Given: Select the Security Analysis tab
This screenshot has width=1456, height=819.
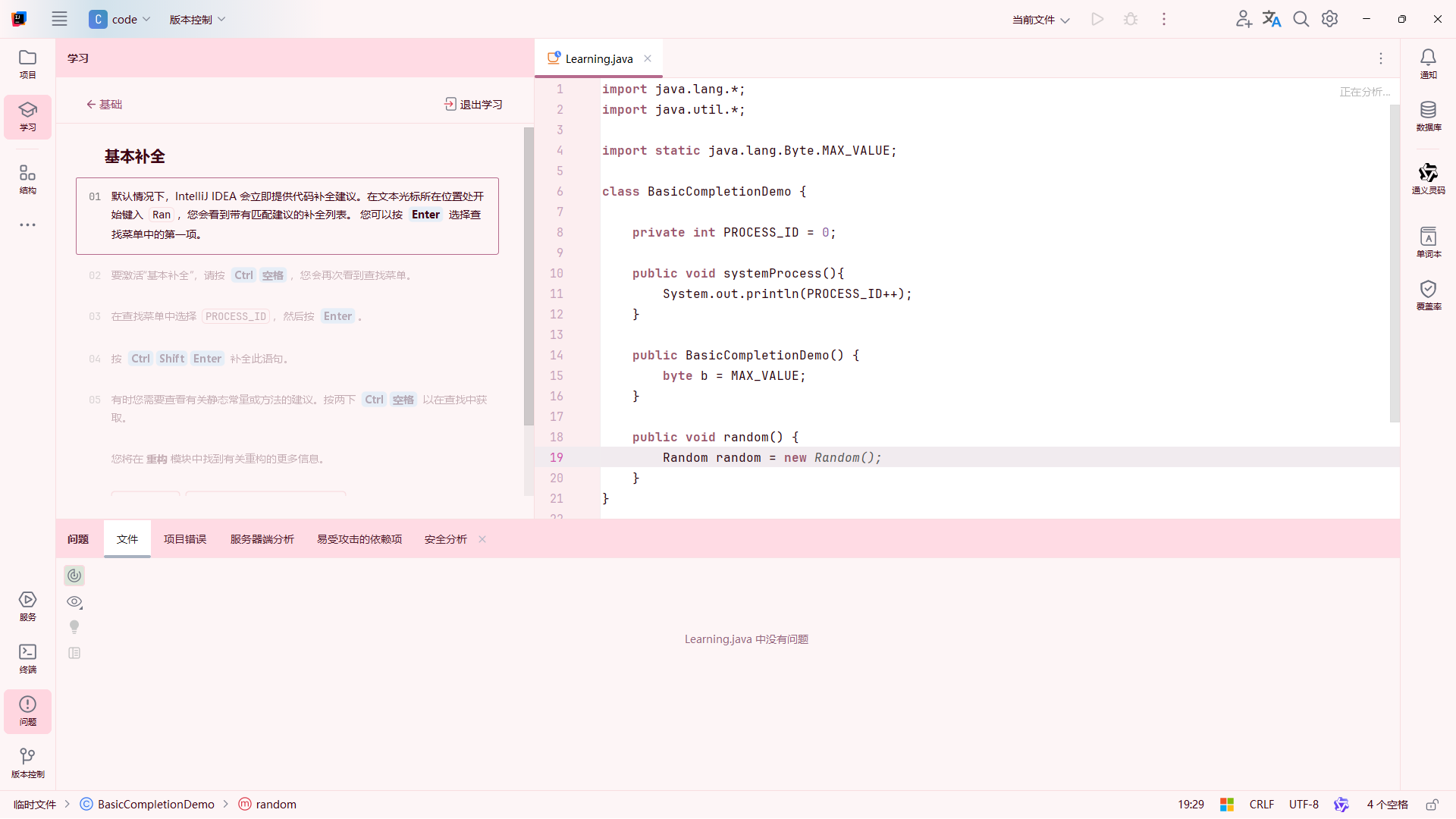Looking at the screenshot, I should click(x=446, y=539).
